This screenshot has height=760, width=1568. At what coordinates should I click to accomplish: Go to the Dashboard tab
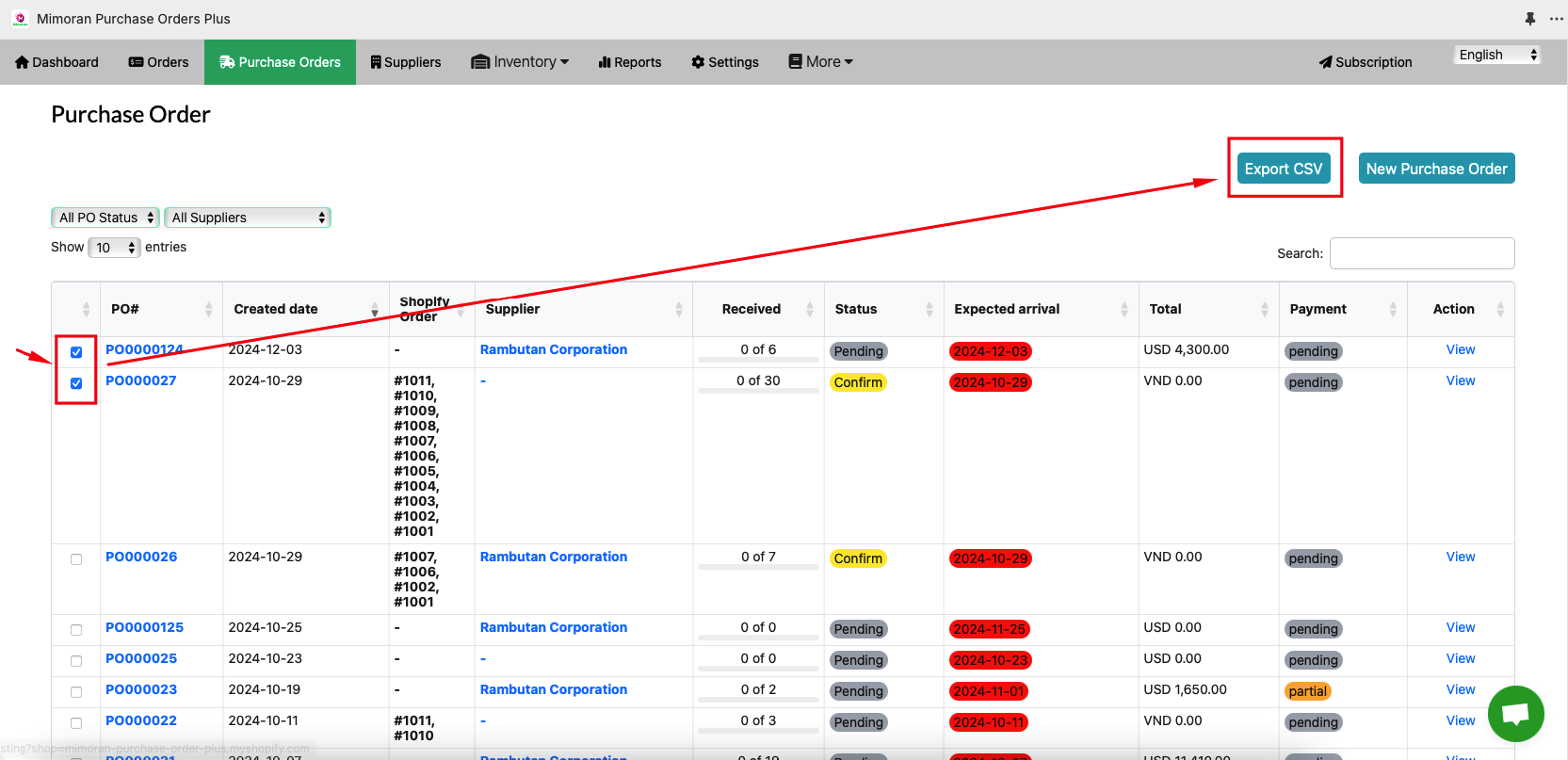pos(57,62)
